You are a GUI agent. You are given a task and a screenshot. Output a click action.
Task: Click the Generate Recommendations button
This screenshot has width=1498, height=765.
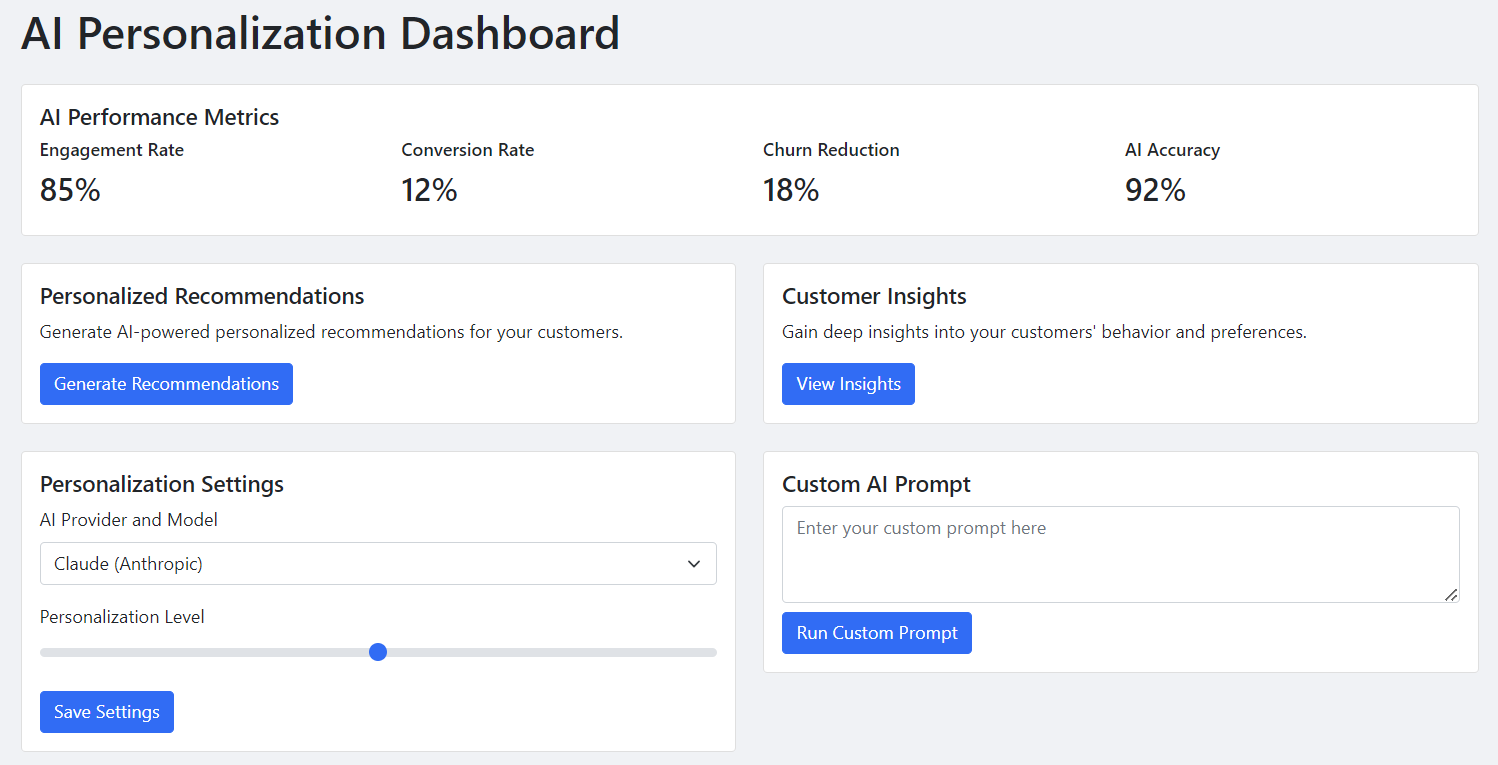[166, 384]
